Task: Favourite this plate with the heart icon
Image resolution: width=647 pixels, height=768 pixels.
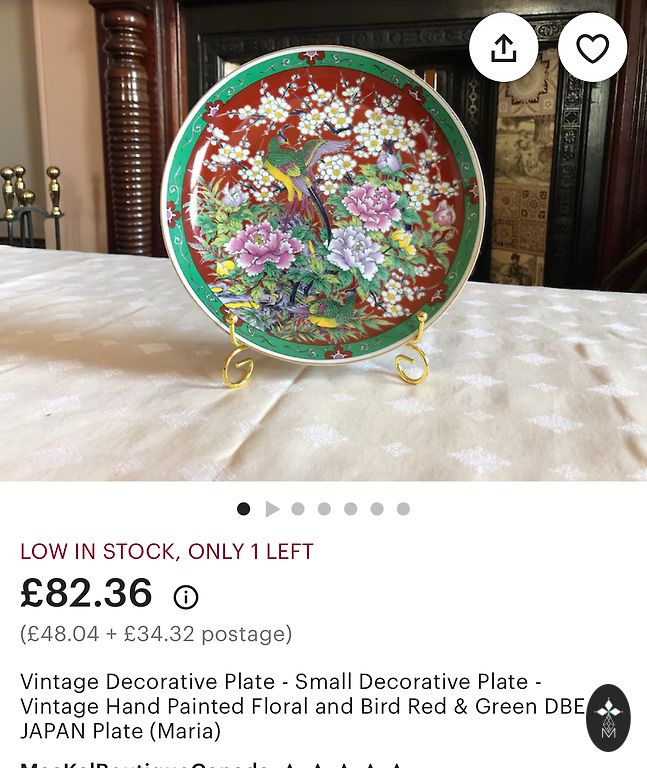Action: click(593, 48)
